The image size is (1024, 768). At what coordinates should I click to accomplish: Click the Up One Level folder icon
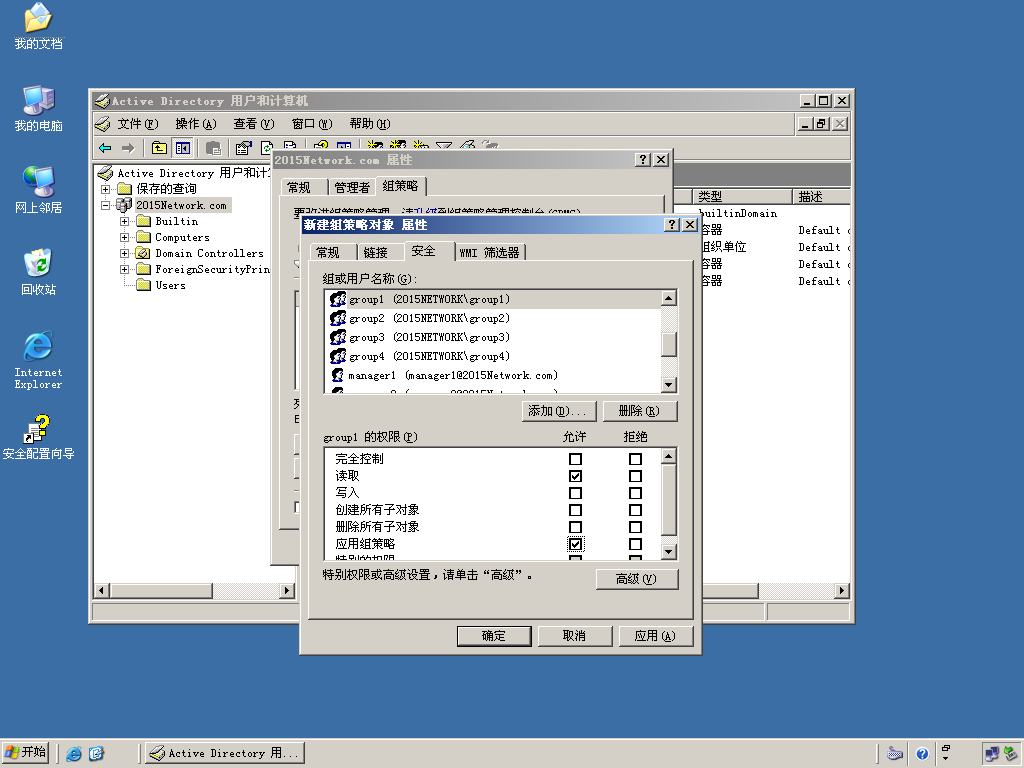[x=159, y=148]
